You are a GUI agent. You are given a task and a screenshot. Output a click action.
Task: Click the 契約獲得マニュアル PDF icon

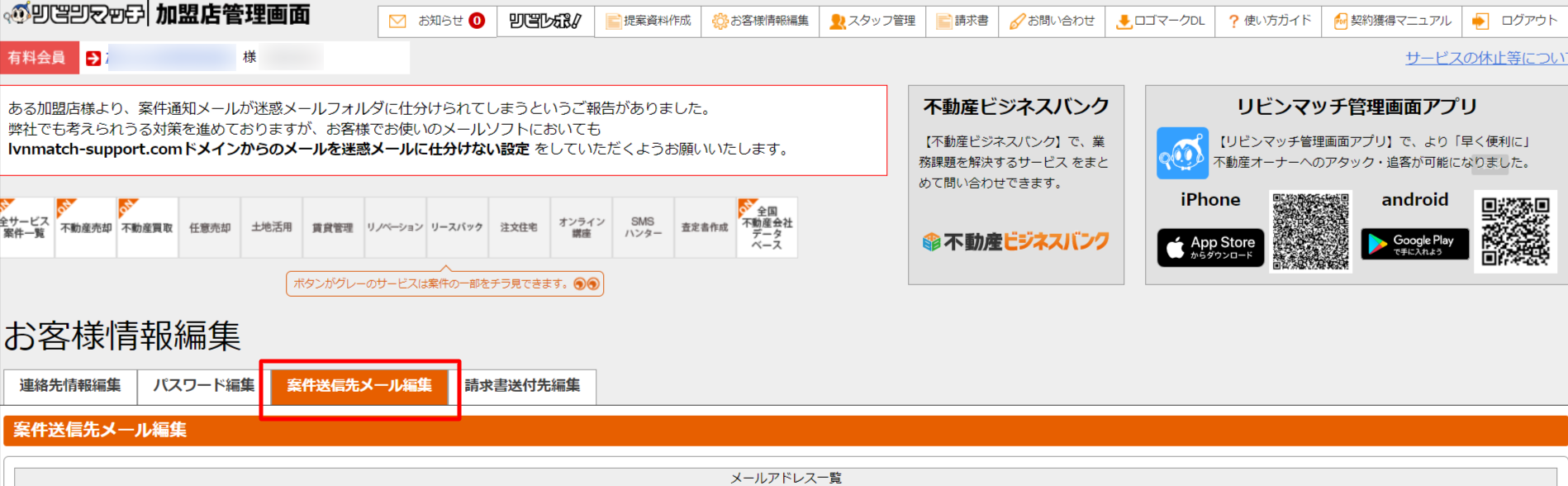tap(1341, 21)
